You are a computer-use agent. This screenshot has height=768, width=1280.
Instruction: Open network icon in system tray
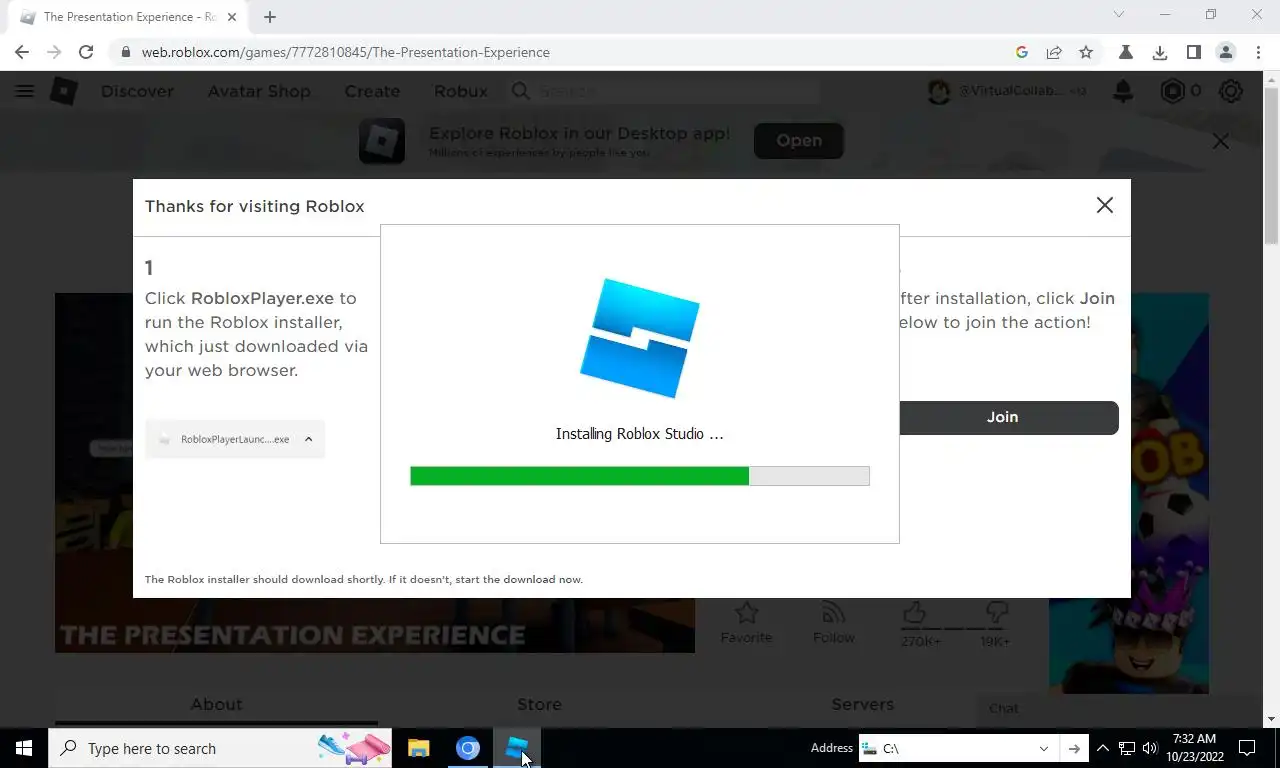[x=1126, y=748]
